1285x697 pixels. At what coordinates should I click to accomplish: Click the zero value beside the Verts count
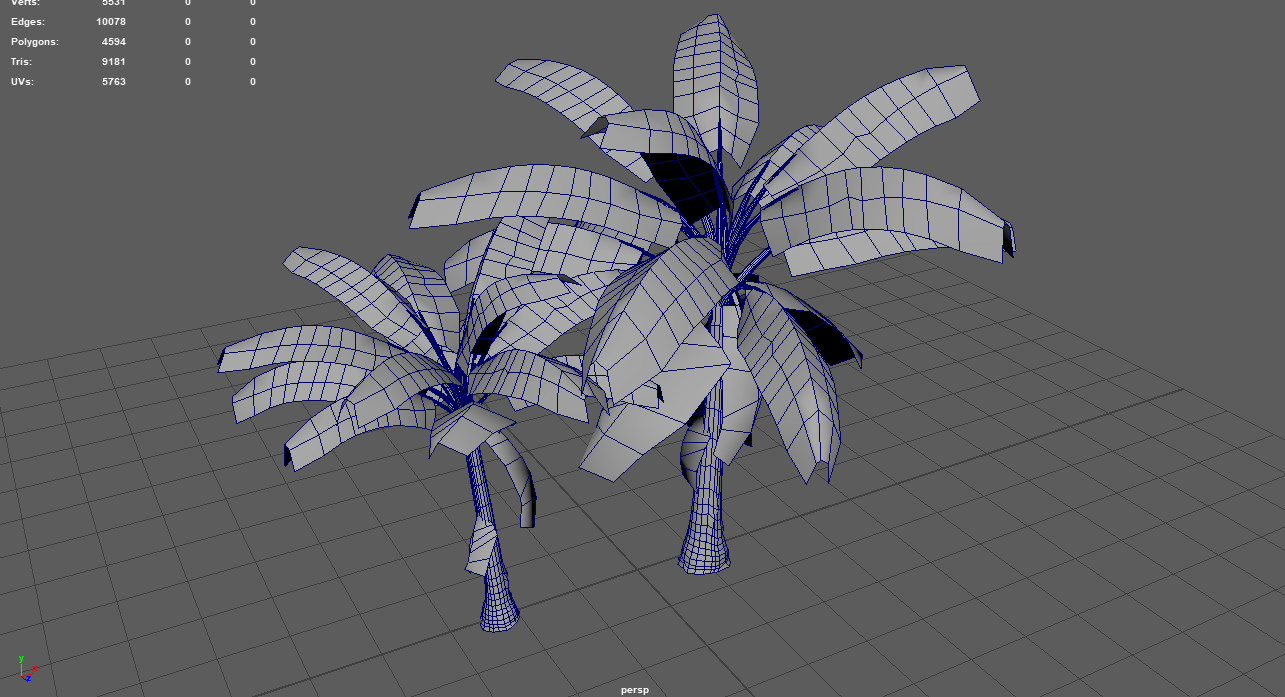(187, 3)
